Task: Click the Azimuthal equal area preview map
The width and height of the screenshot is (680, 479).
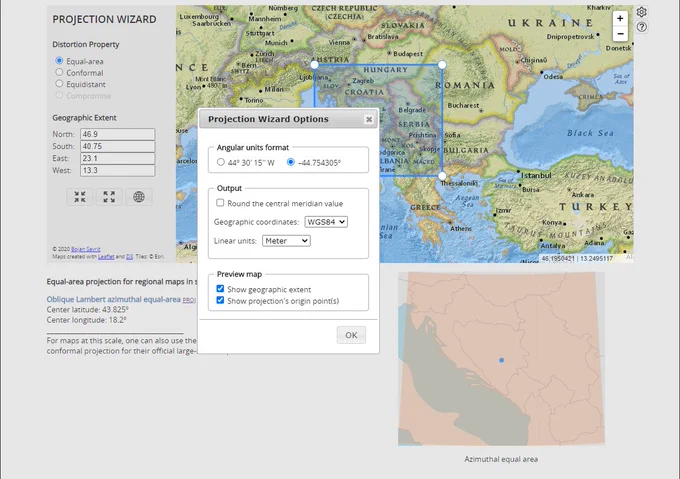Action: [x=501, y=359]
